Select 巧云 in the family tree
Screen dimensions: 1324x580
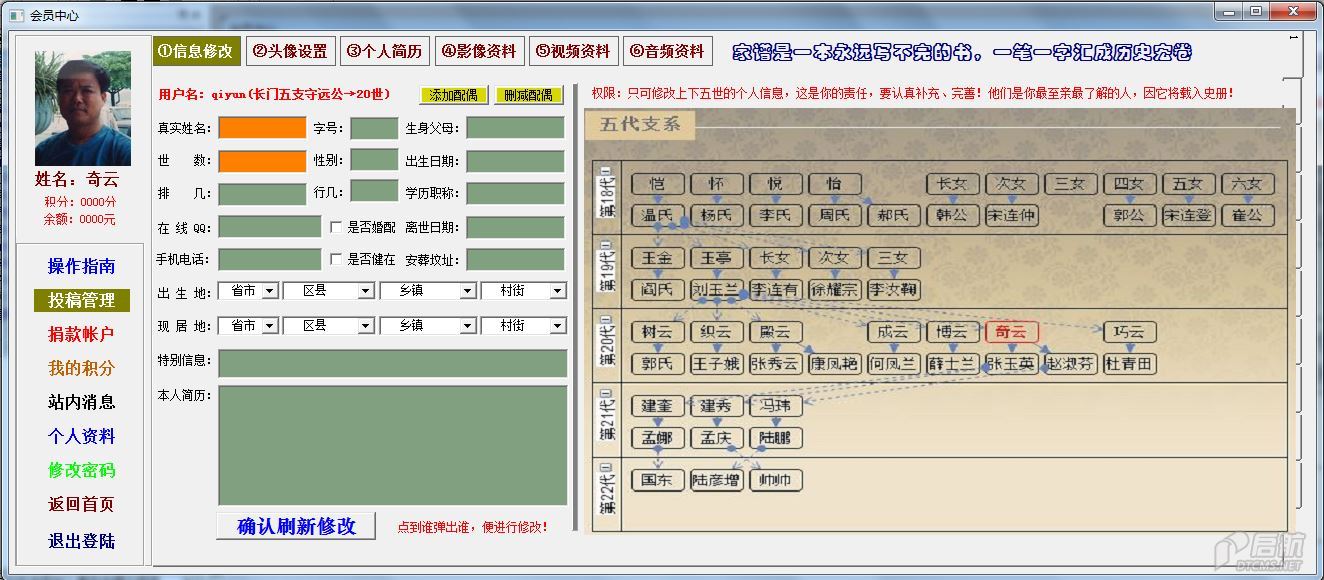point(1130,333)
